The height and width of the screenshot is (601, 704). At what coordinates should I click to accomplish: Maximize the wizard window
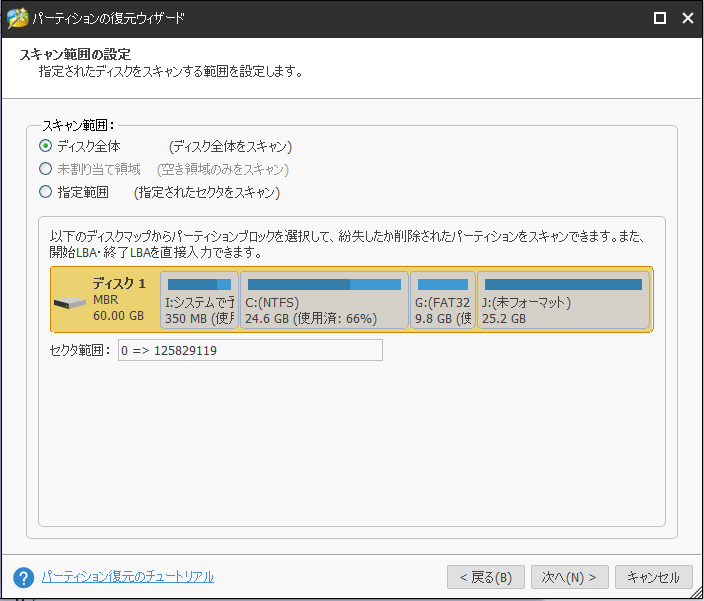[x=659, y=18]
